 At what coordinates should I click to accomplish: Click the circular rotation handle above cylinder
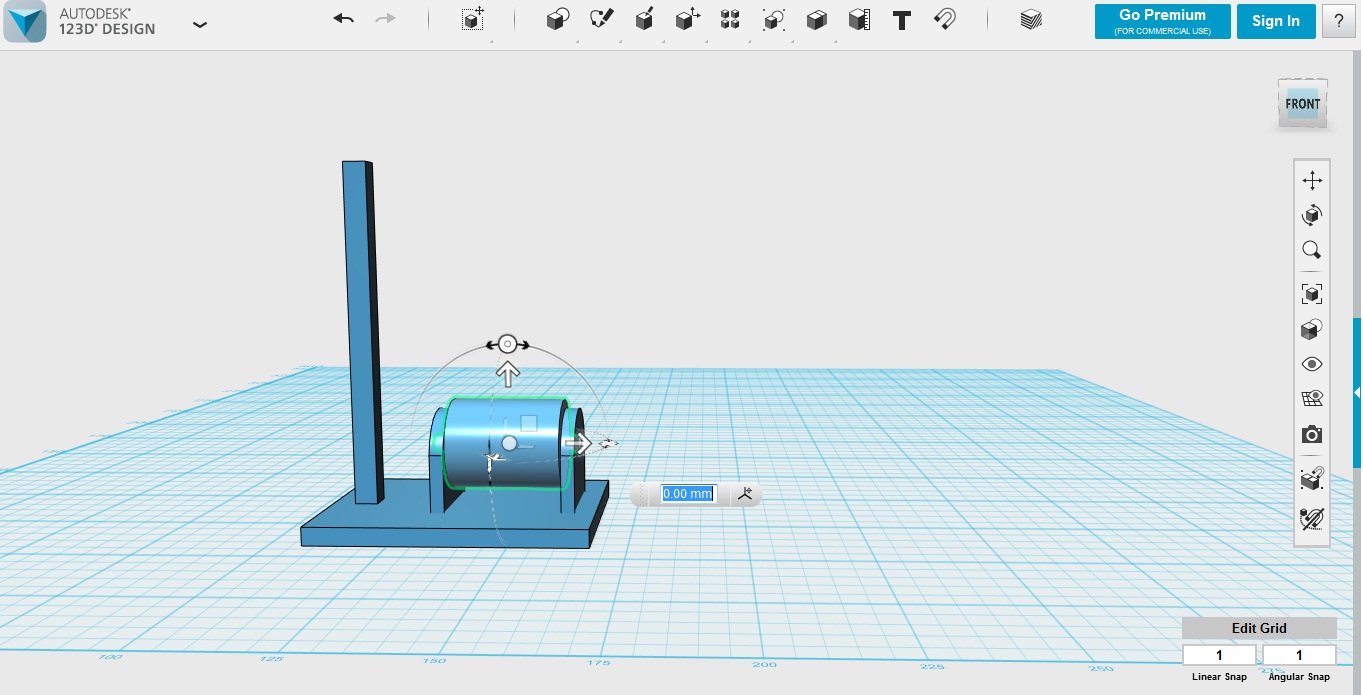coord(507,344)
